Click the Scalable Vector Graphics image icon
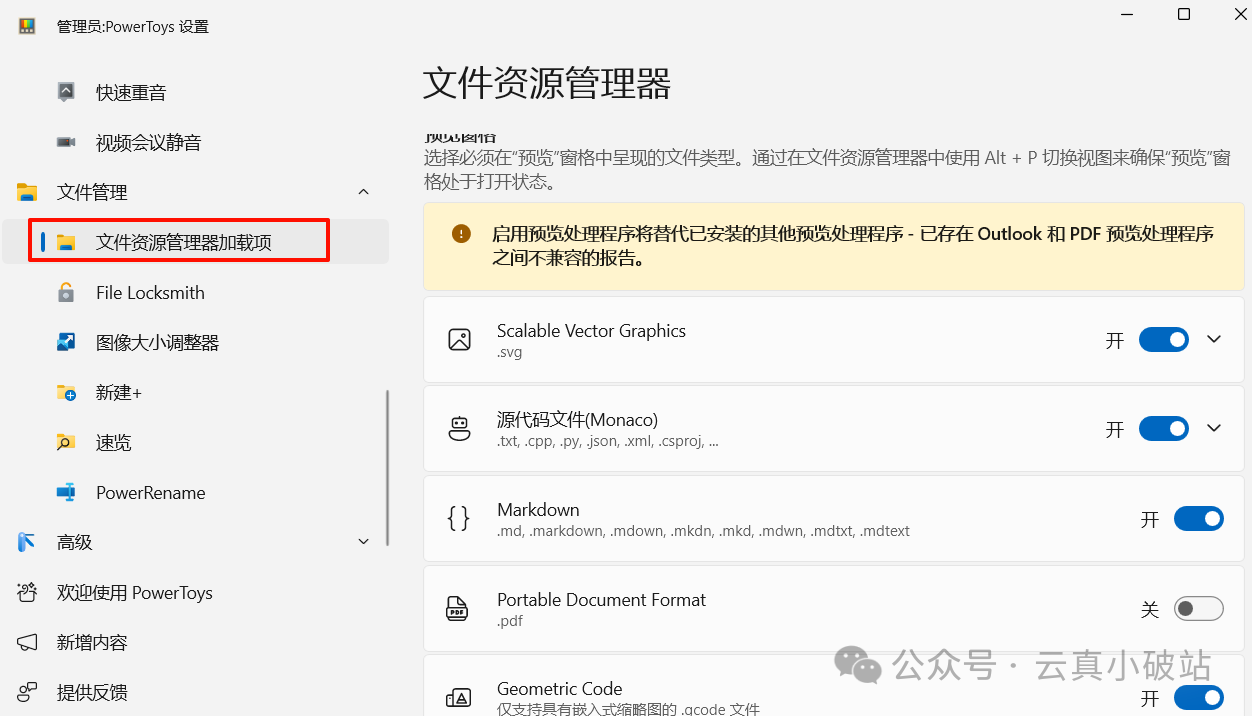 (459, 339)
